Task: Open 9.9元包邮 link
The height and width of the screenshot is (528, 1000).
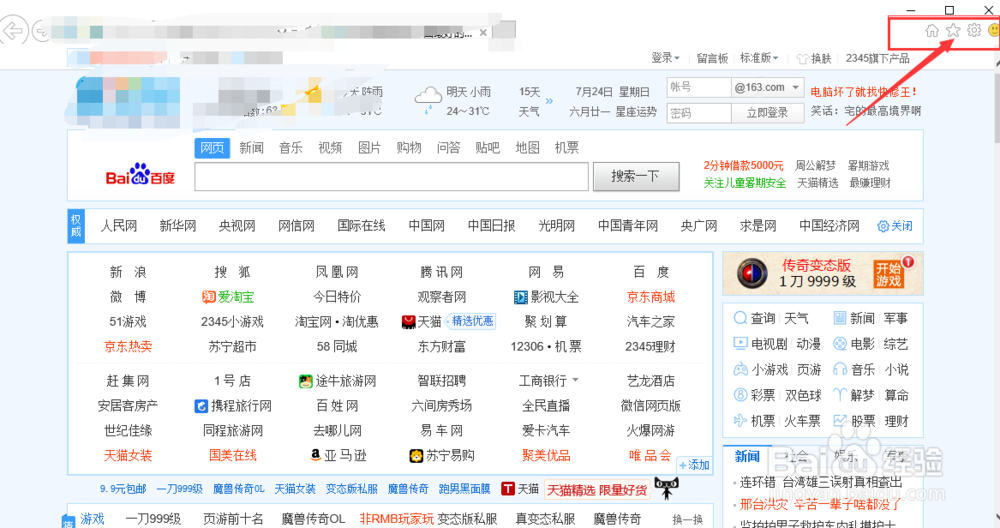Action: [122, 489]
